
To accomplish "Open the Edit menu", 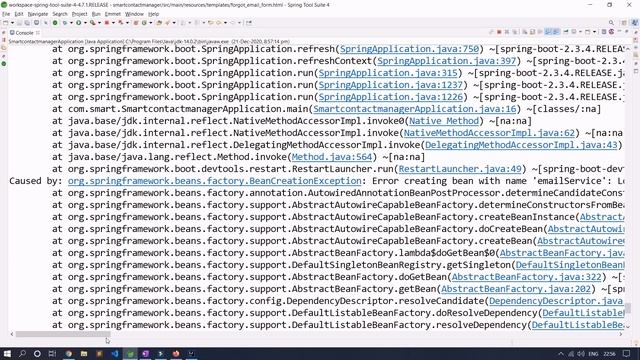I will click(19, 14).
